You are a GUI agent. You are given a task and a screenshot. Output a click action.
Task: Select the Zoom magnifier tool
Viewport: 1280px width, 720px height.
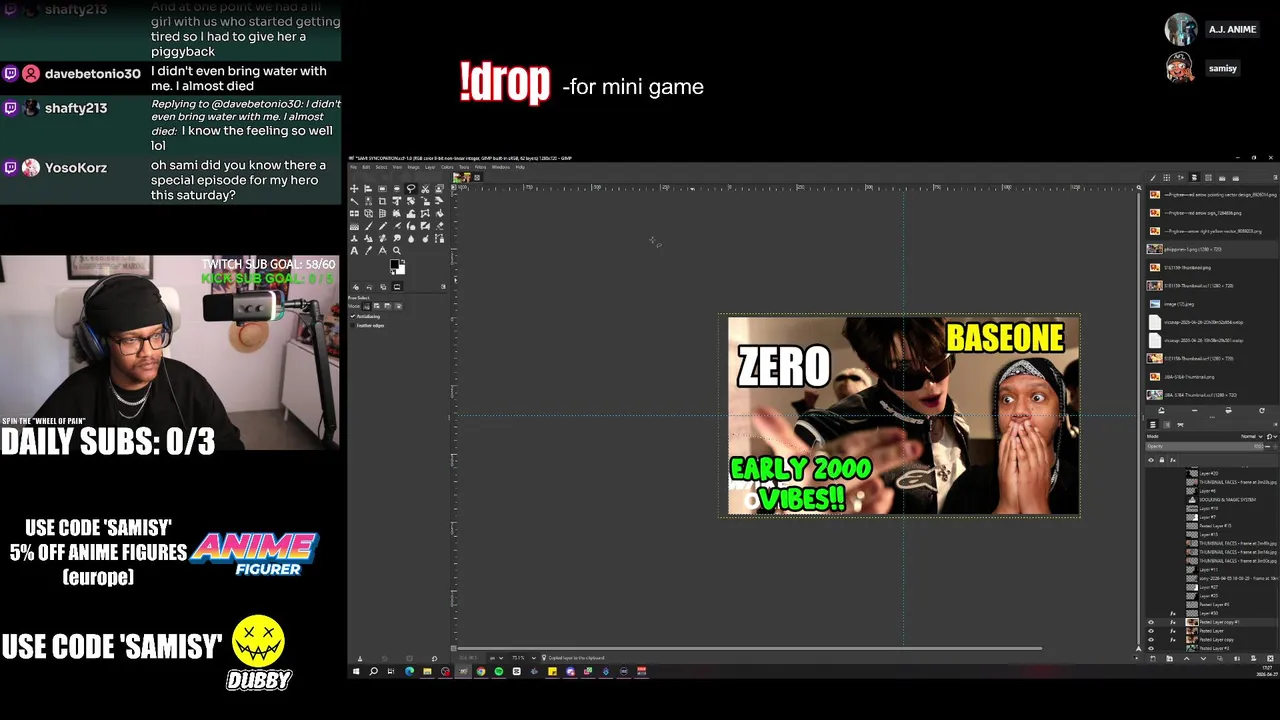click(396, 250)
